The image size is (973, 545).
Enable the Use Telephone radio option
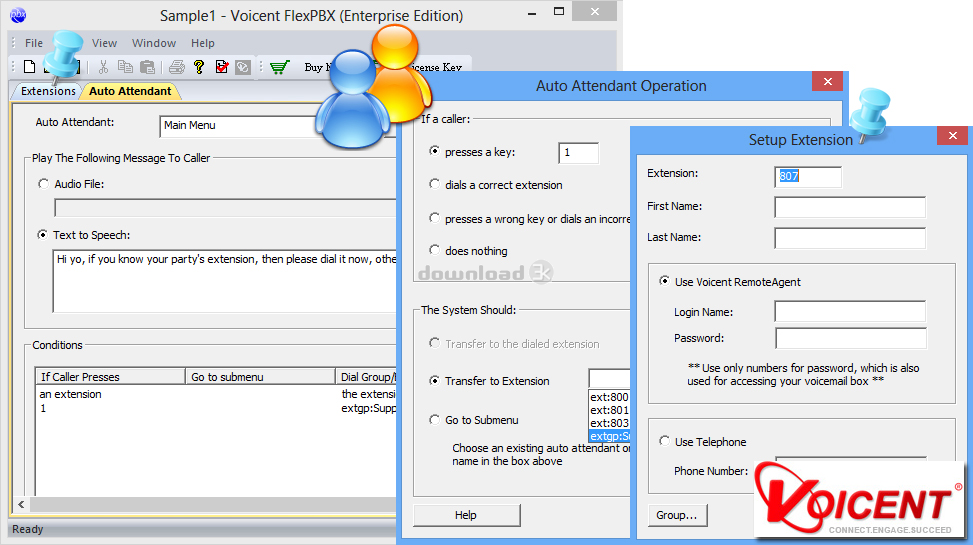(665, 441)
